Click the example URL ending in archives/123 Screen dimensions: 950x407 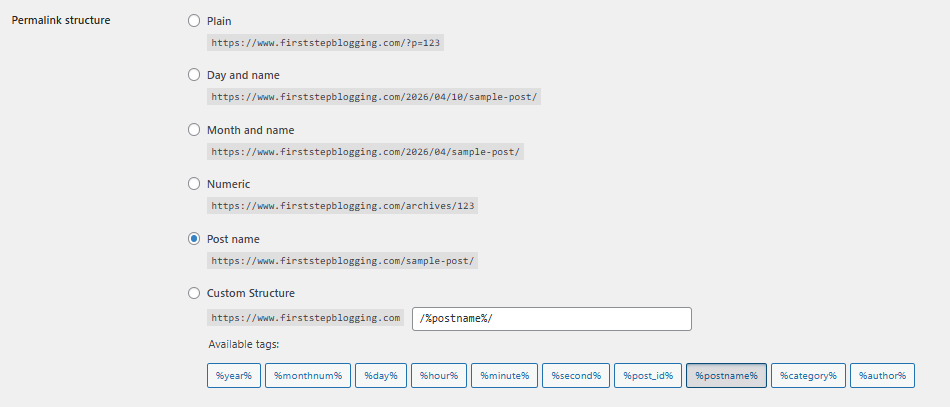coord(342,206)
